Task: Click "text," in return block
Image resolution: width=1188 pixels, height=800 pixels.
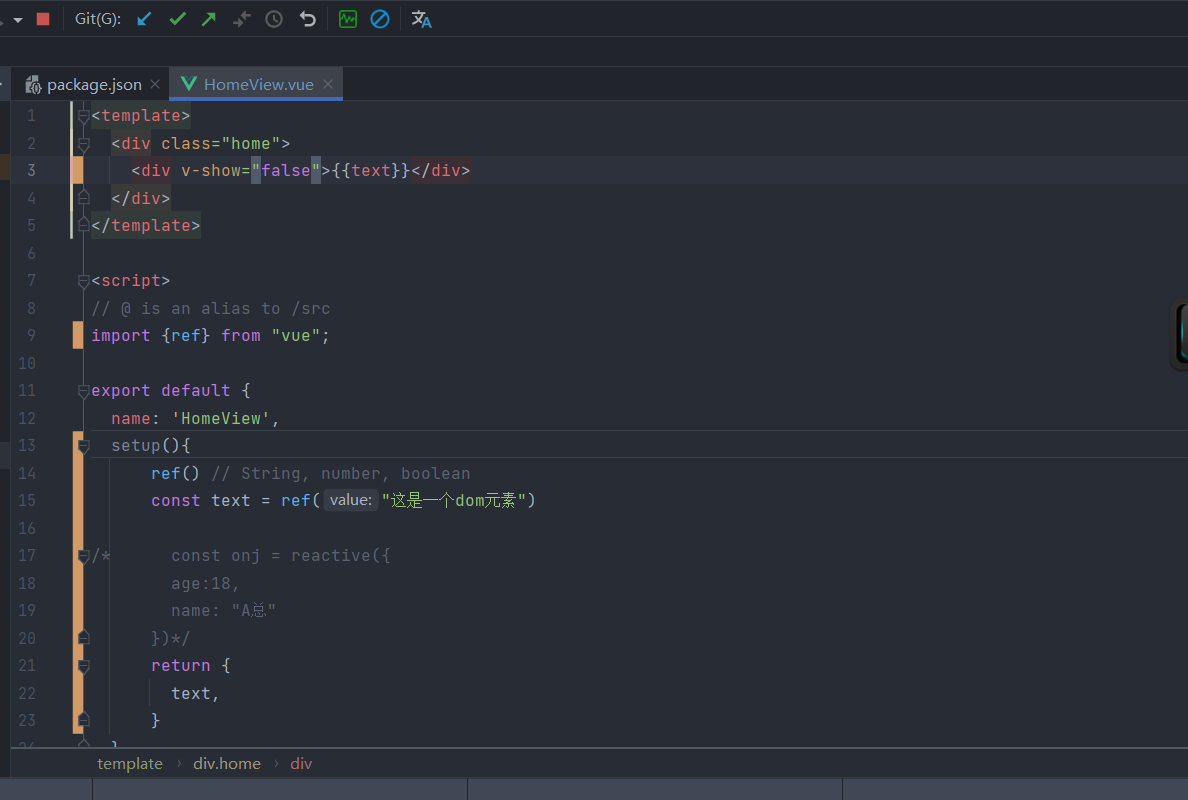Action: click(x=195, y=693)
